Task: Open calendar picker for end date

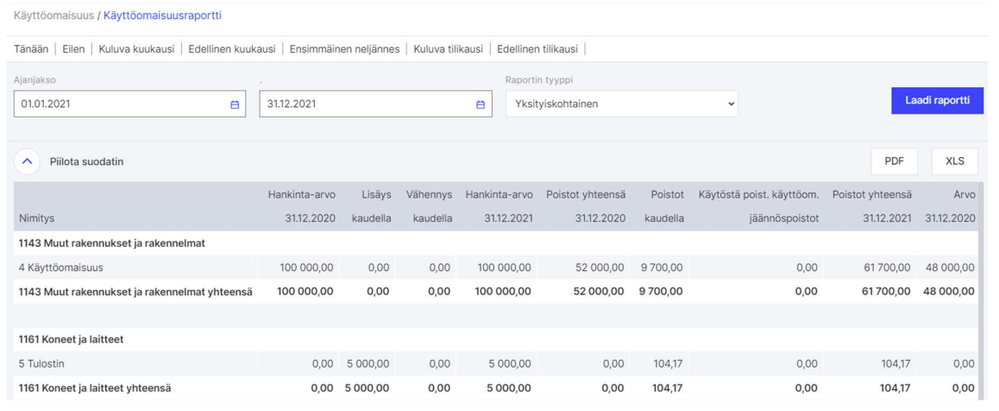Action: click(x=480, y=104)
